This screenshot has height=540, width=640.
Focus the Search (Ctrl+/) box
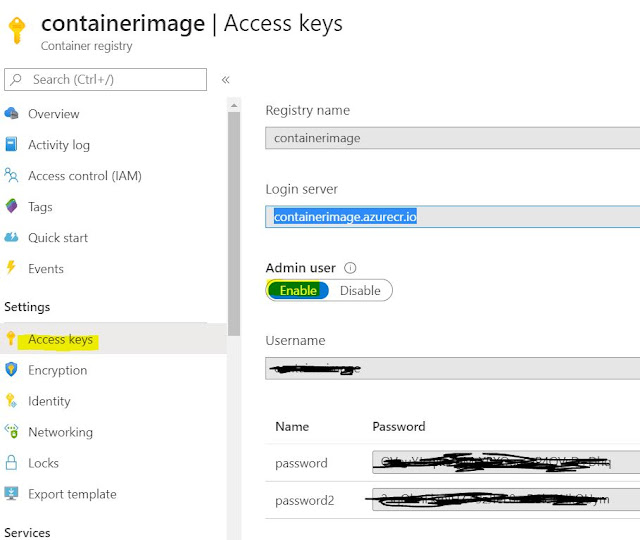coord(105,79)
